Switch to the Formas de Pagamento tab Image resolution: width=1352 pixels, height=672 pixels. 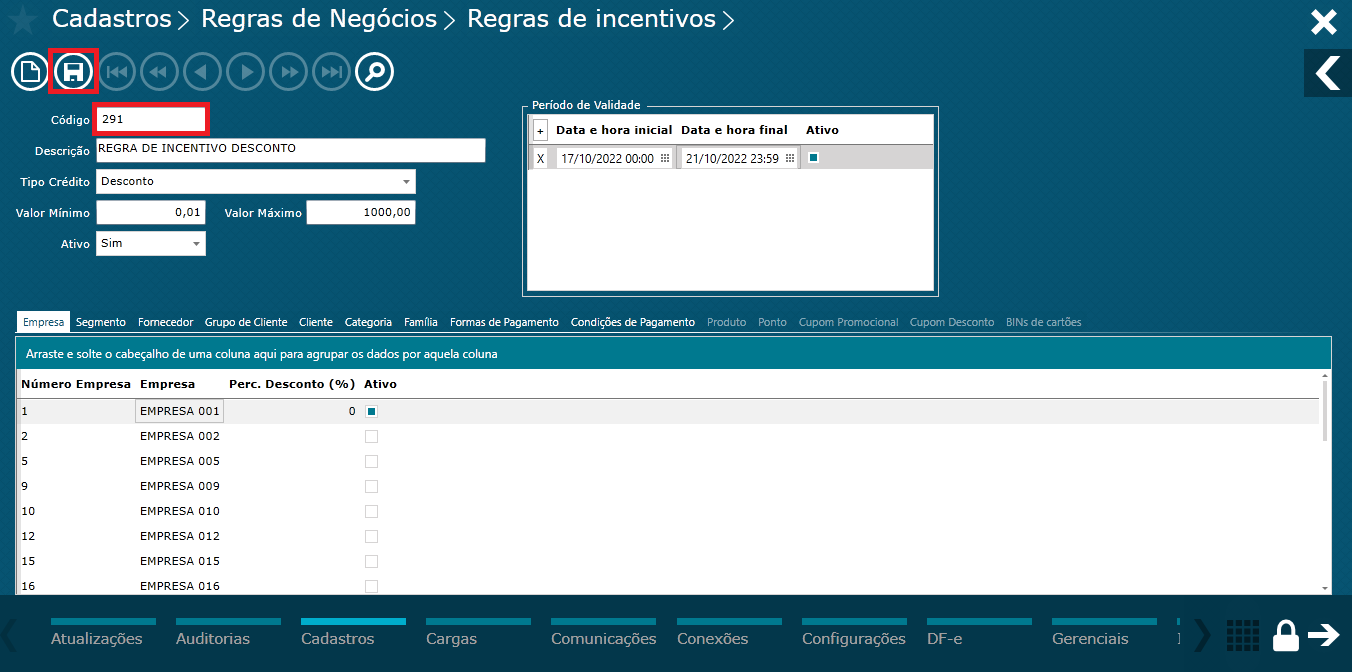[x=504, y=322]
